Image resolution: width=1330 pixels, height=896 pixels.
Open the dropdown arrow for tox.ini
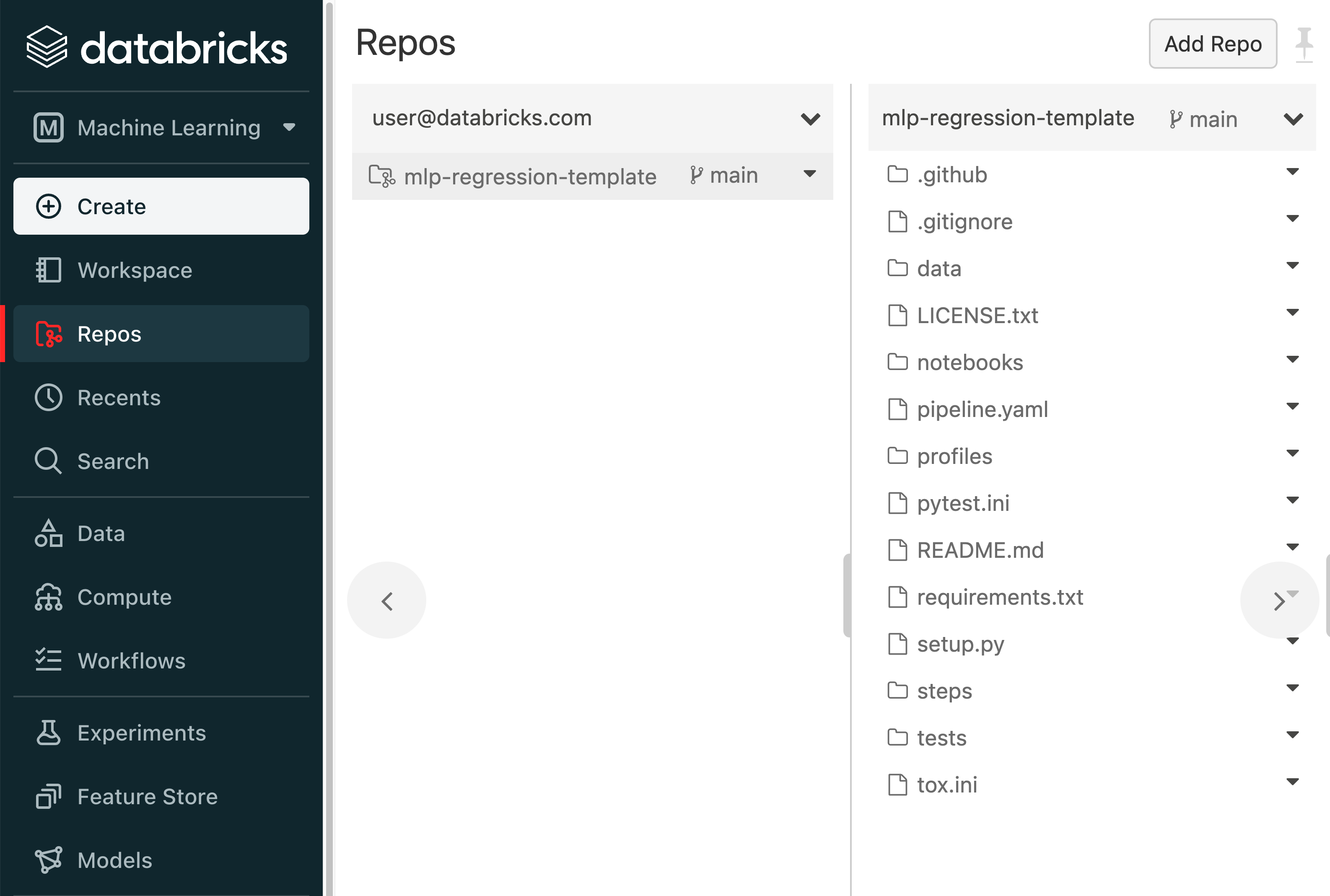[1292, 782]
